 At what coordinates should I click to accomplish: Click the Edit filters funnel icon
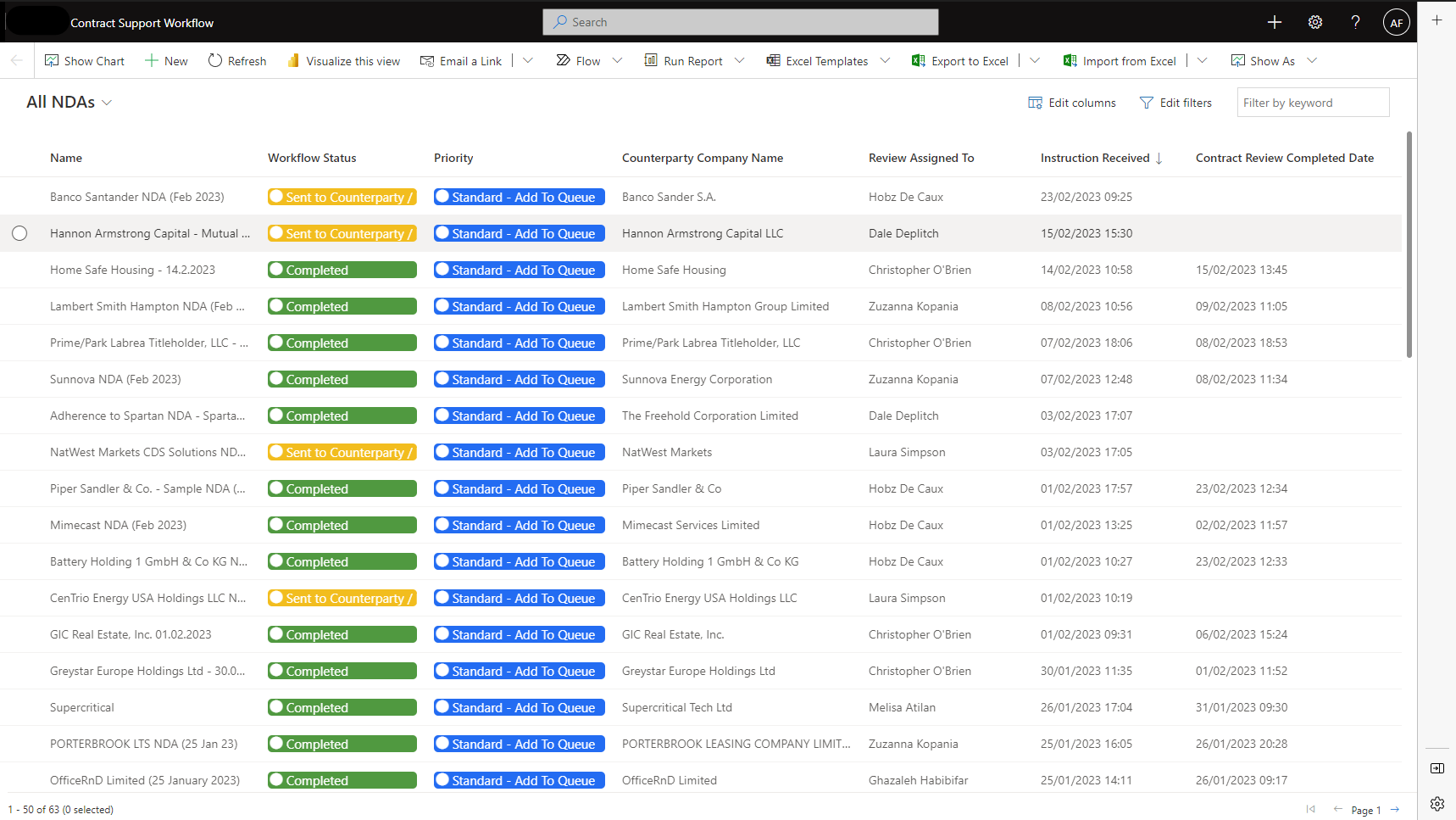(1147, 103)
